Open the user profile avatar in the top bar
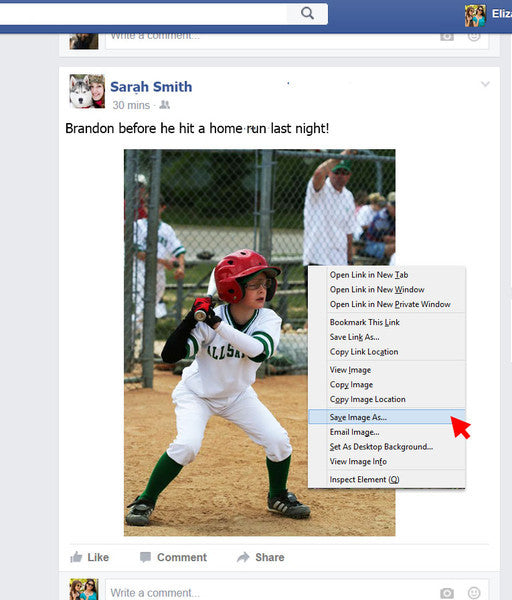Screen dimensions: 512x600 475,16
